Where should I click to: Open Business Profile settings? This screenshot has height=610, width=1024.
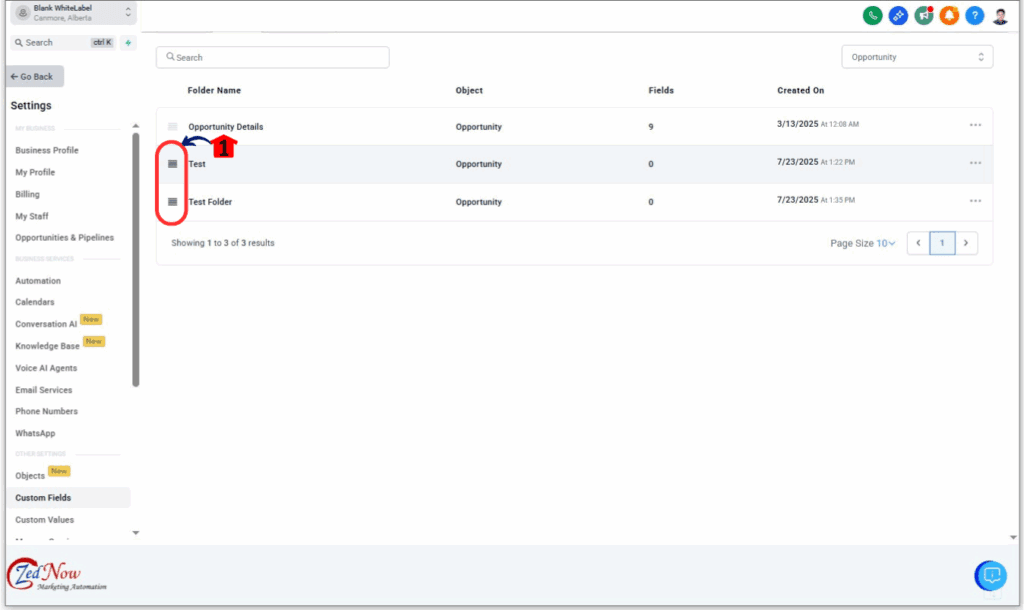(x=47, y=150)
